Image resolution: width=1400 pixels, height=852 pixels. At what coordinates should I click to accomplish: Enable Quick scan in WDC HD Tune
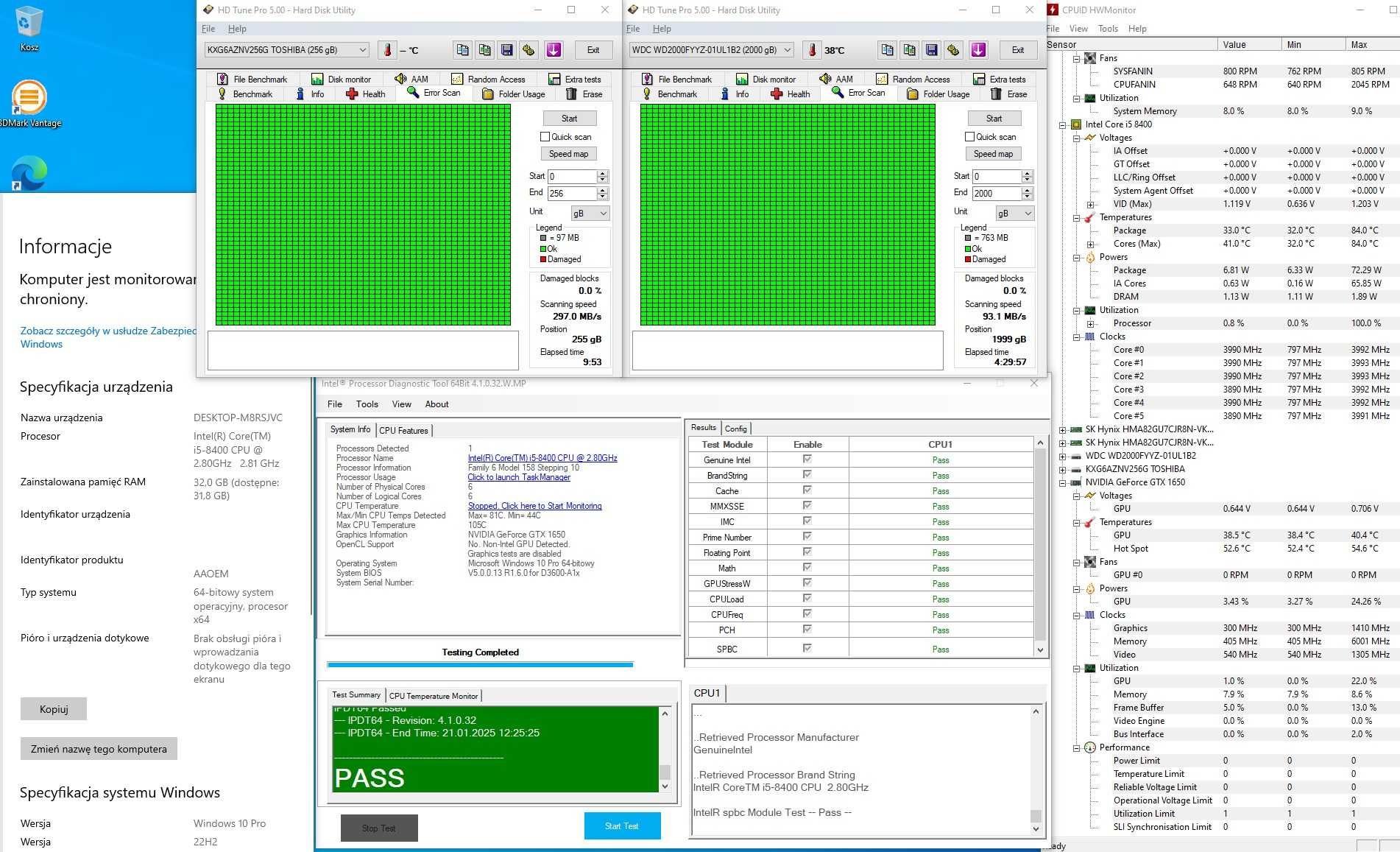(969, 137)
